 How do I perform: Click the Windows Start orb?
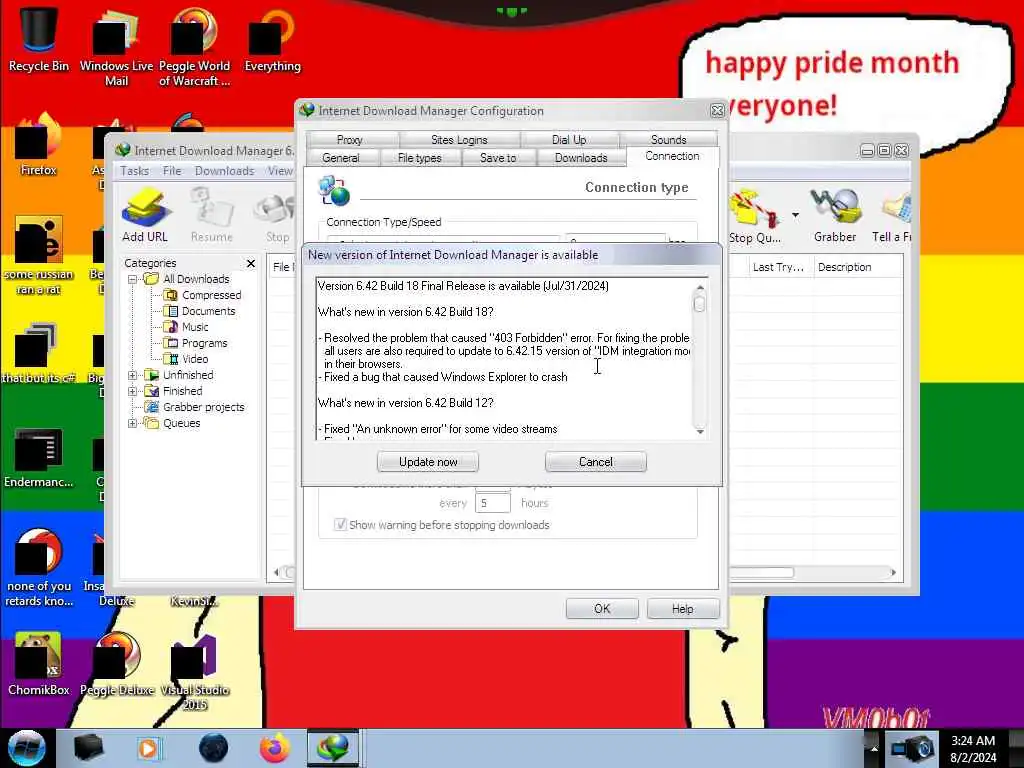click(27, 748)
